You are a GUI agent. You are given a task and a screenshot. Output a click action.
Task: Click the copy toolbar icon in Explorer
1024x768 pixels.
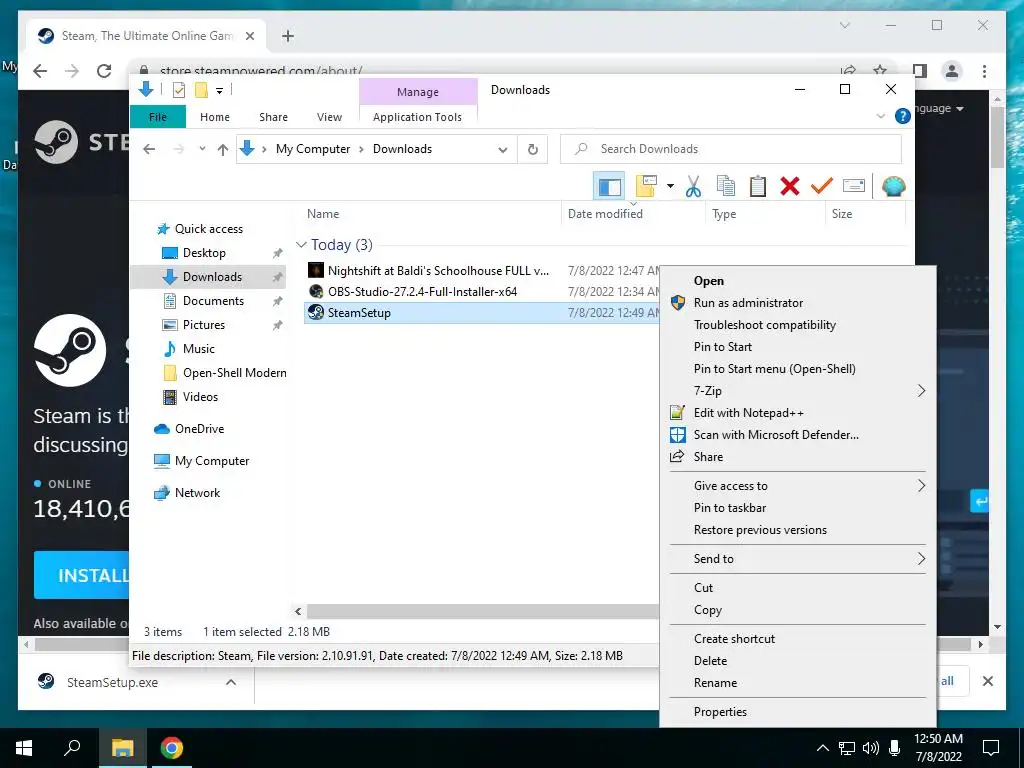coord(726,187)
